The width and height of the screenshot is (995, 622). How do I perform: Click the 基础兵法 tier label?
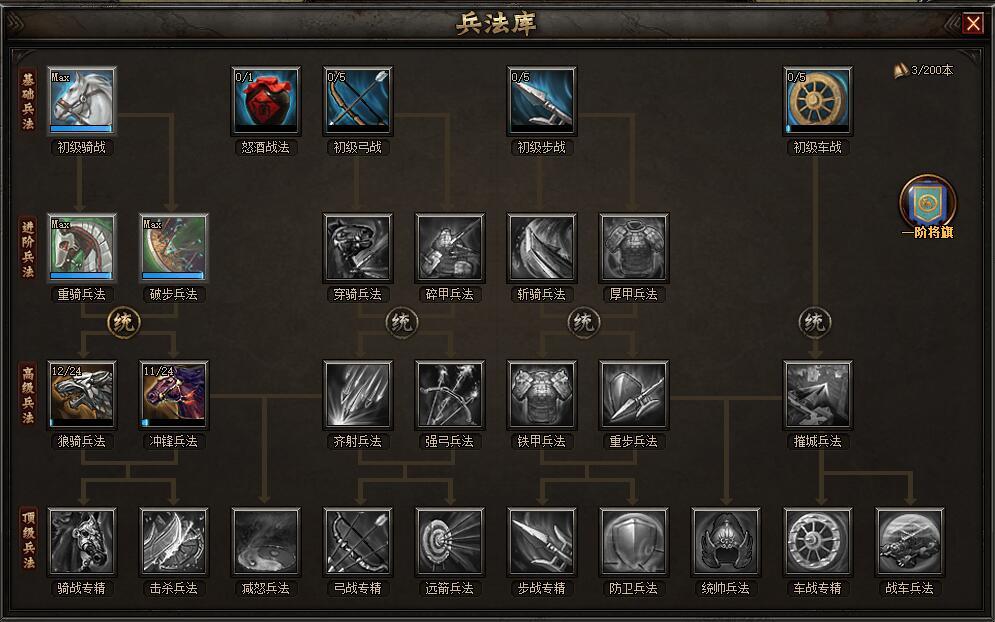pos(28,101)
